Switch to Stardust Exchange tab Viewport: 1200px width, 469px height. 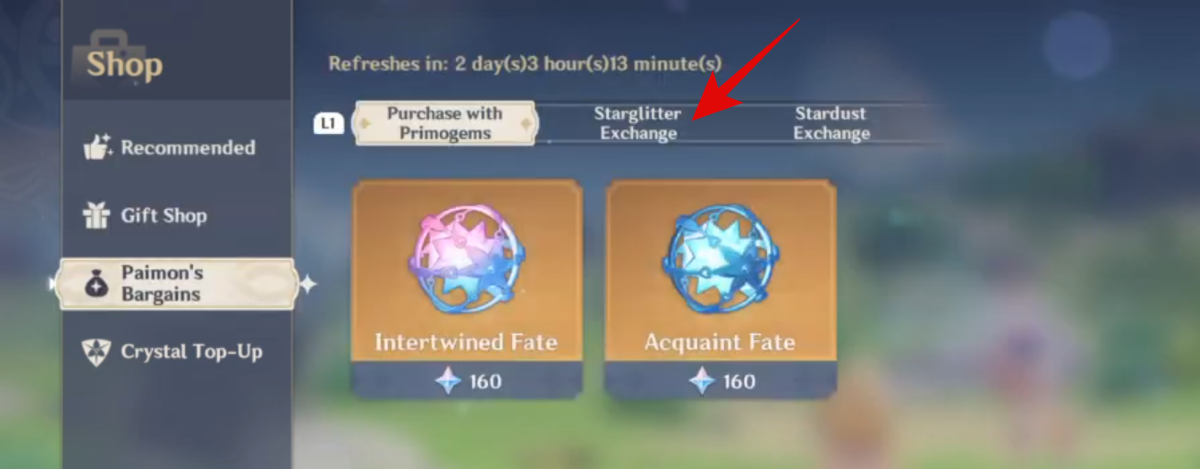(831, 124)
